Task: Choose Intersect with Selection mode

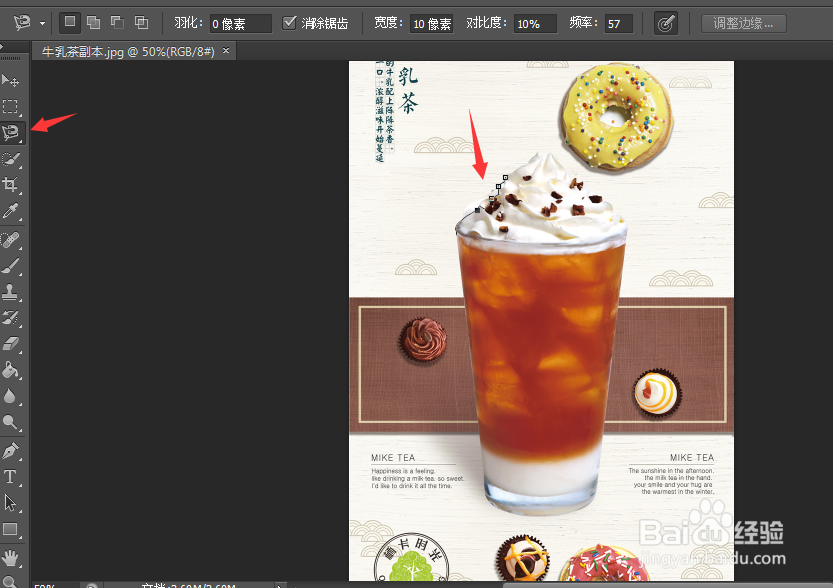Action: 141,22
